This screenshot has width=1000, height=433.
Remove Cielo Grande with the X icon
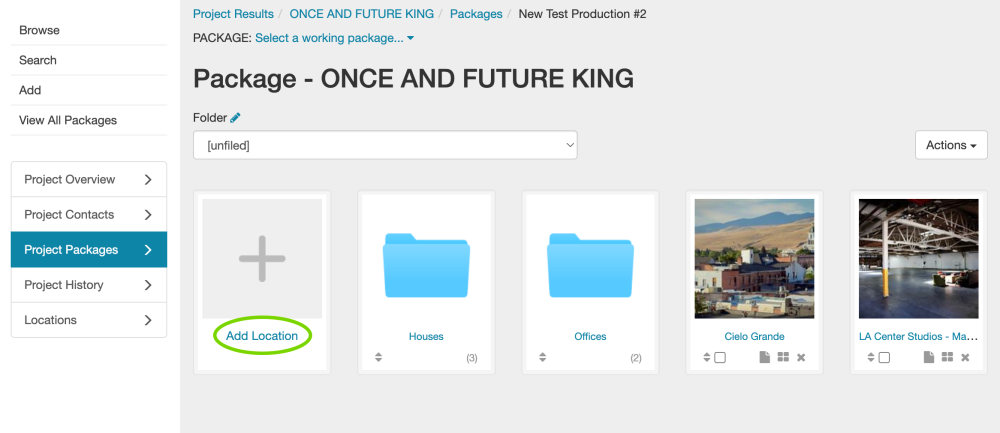pos(801,357)
